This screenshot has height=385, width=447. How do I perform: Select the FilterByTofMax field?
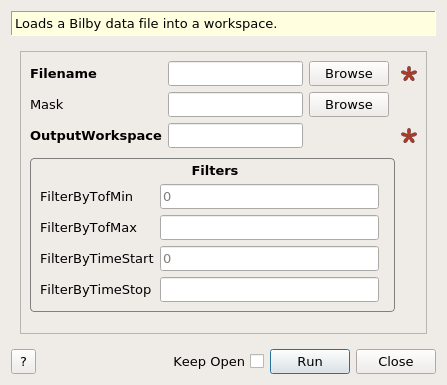(269, 228)
